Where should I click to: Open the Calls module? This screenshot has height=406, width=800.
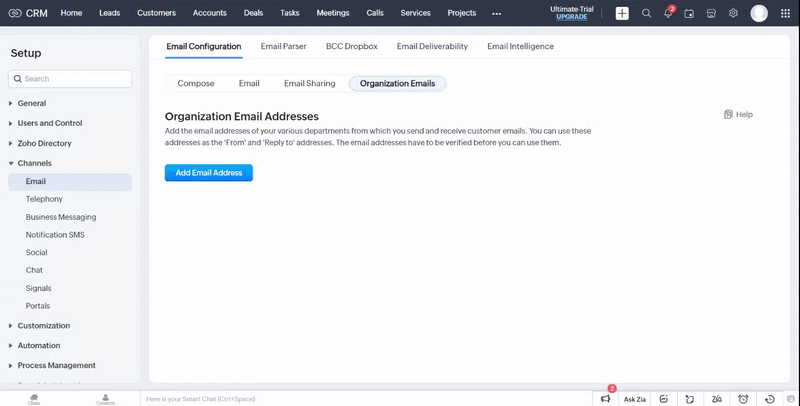[375, 13]
